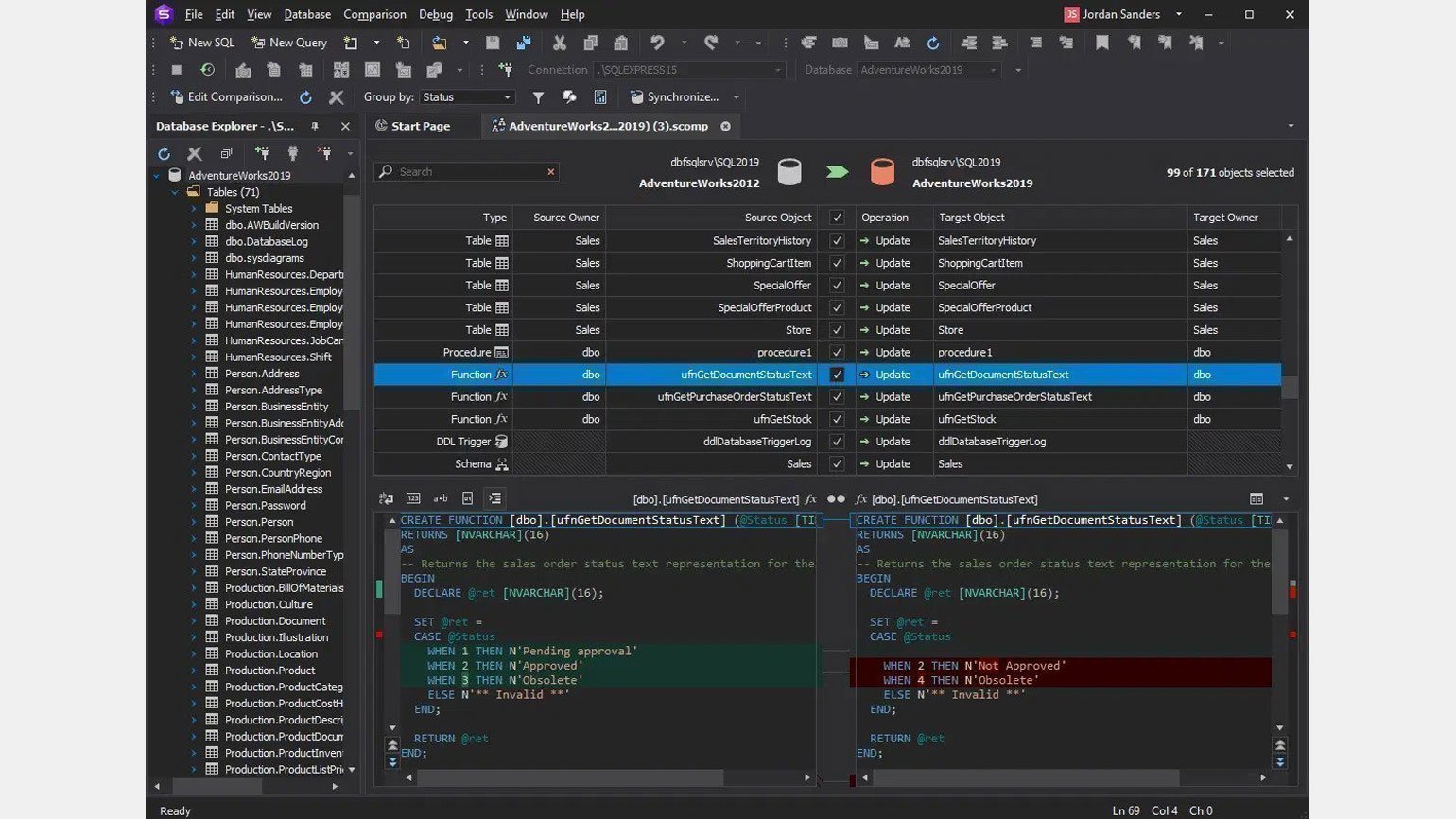Uncheck the SpecialOffer row checkbox

tap(837, 286)
